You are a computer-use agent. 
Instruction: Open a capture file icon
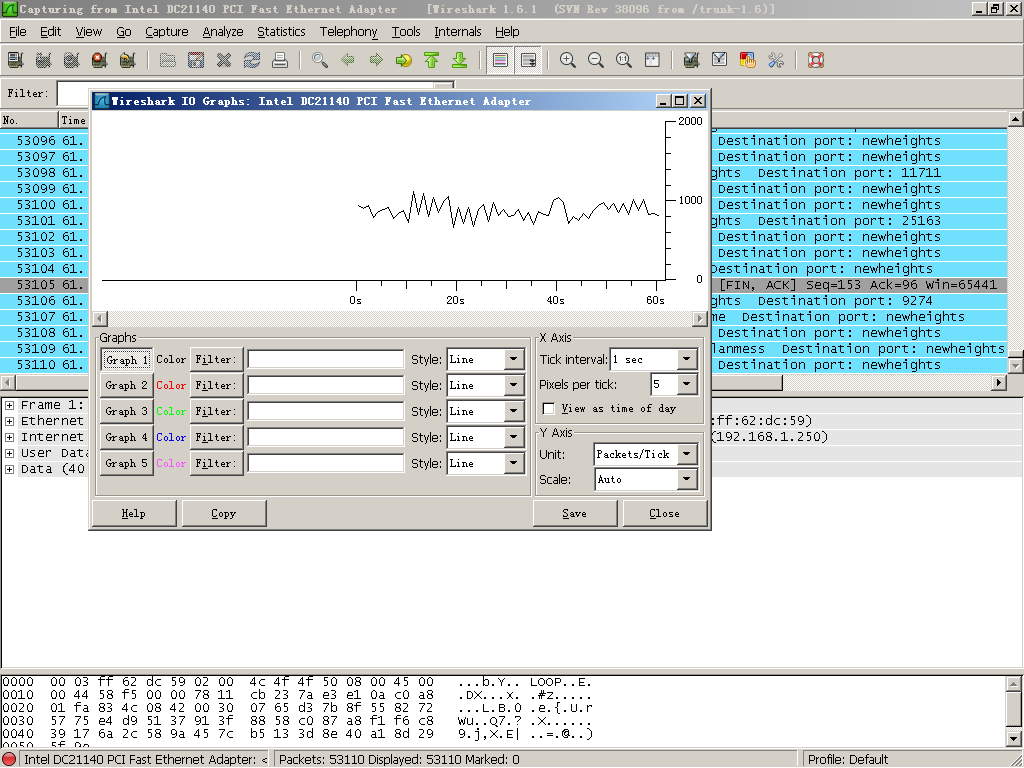168,61
